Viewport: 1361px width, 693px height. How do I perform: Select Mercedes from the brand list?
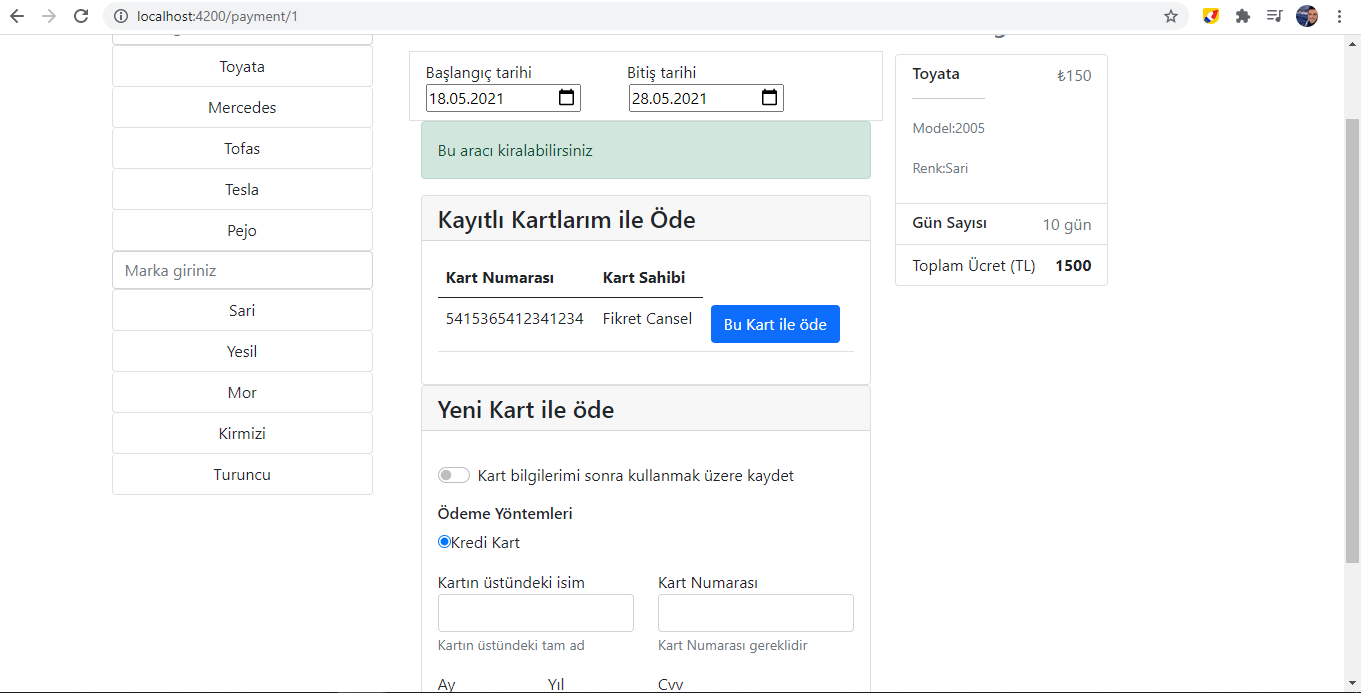[242, 107]
